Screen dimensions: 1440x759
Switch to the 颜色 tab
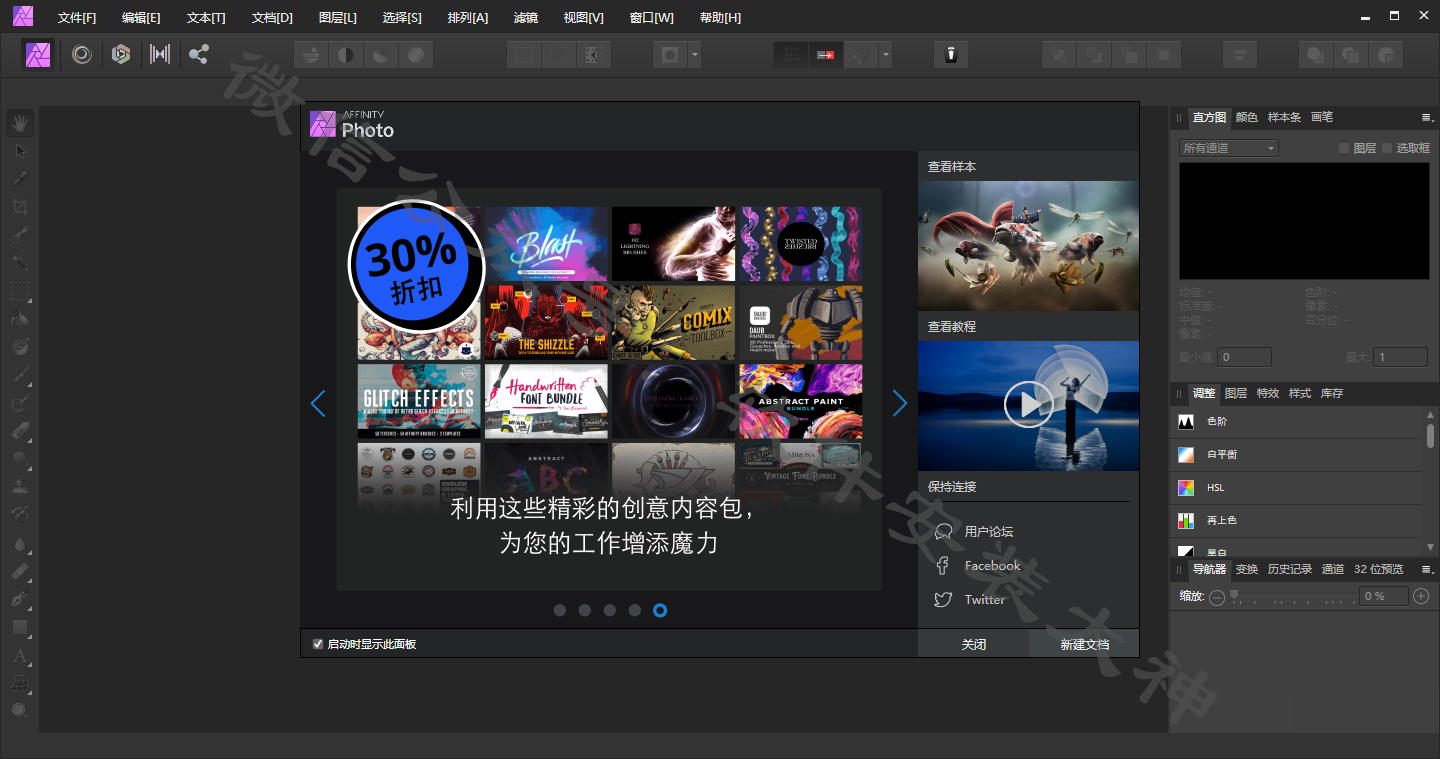pyautogui.click(x=1247, y=118)
